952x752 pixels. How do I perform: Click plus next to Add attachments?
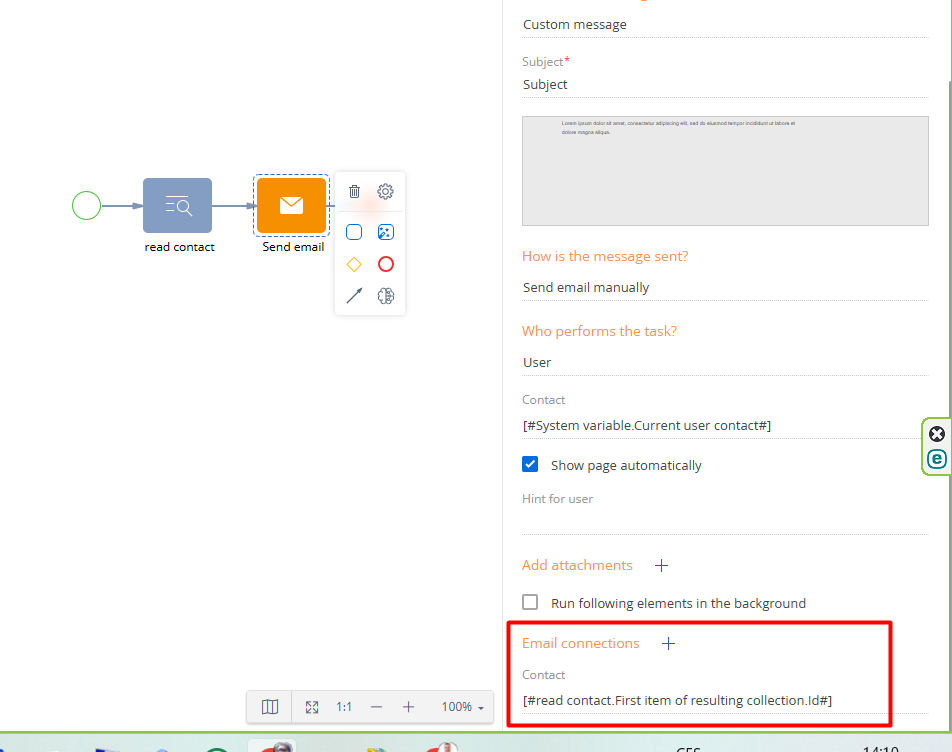point(661,566)
